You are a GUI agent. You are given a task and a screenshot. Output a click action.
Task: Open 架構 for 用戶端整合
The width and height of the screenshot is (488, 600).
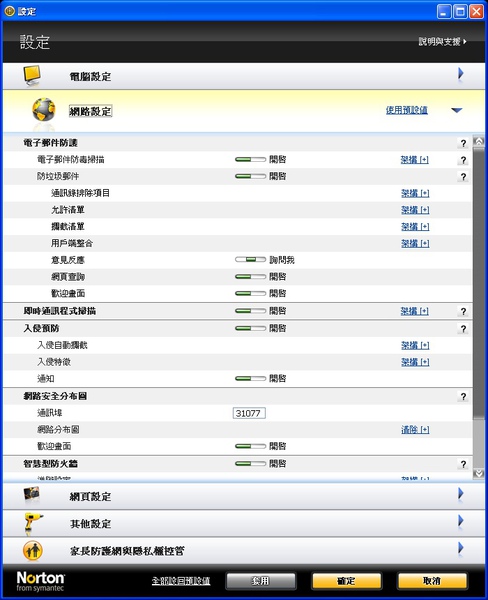pyautogui.click(x=415, y=244)
